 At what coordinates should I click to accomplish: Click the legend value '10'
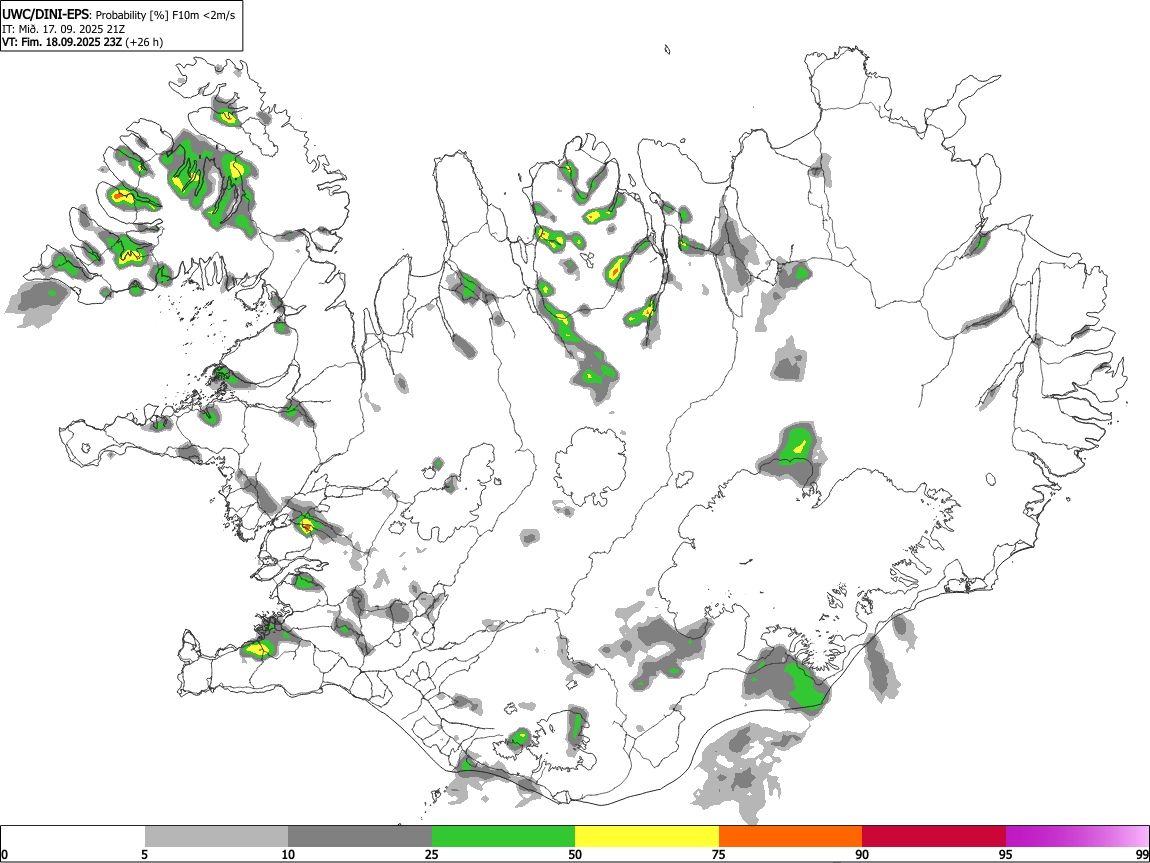[288, 854]
